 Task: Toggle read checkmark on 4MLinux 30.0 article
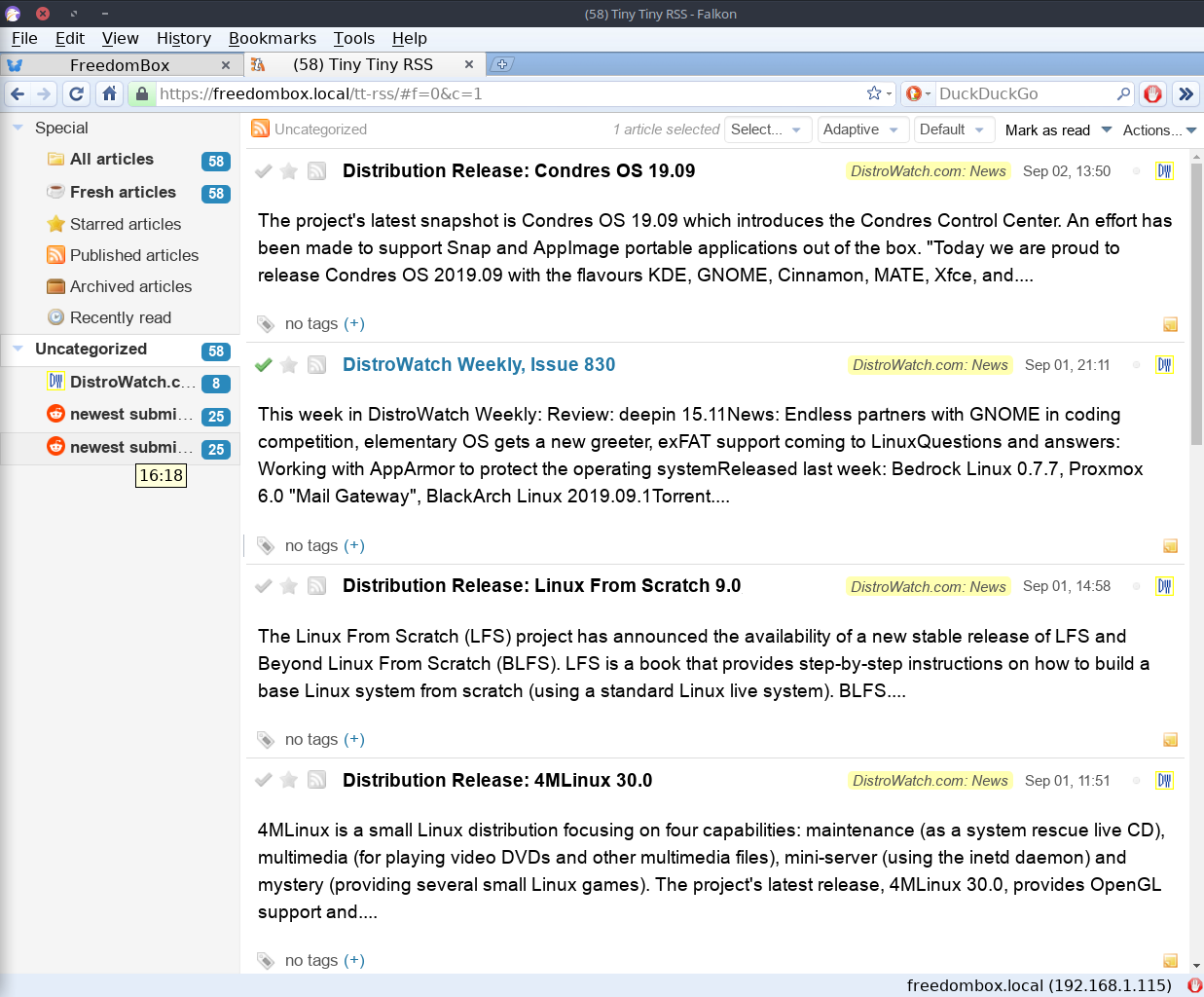coord(263,781)
